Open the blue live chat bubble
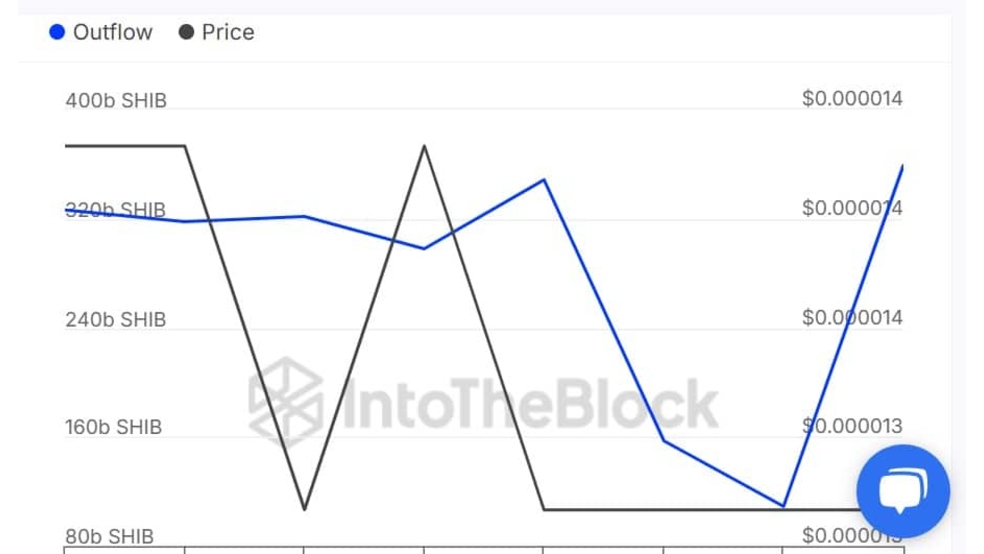Image resolution: width=984 pixels, height=554 pixels. tap(902, 491)
